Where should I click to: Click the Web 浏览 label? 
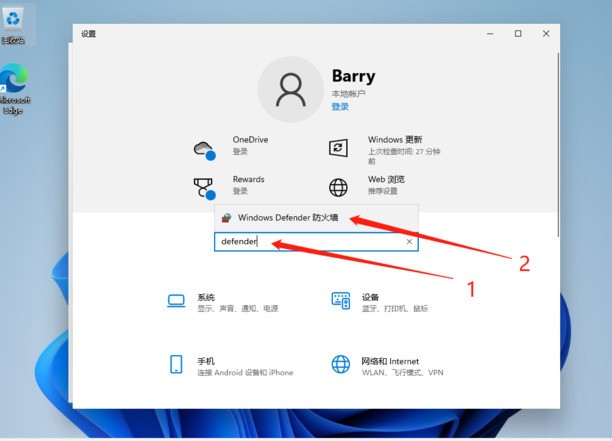click(x=386, y=179)
